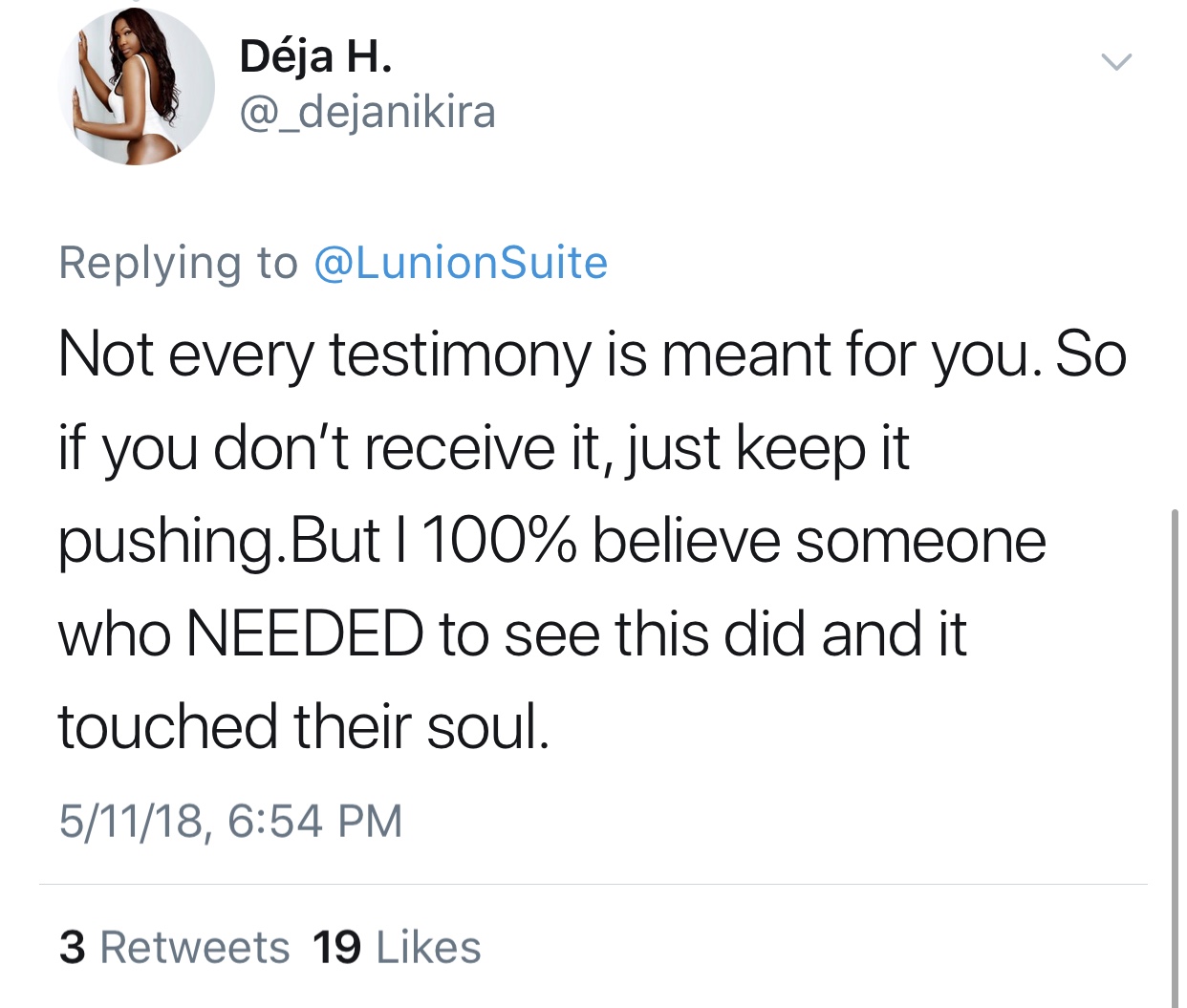Open the Likes label
This screenshot has width=1187, height=1008.
pyautogui.click(x=428, y=947)
